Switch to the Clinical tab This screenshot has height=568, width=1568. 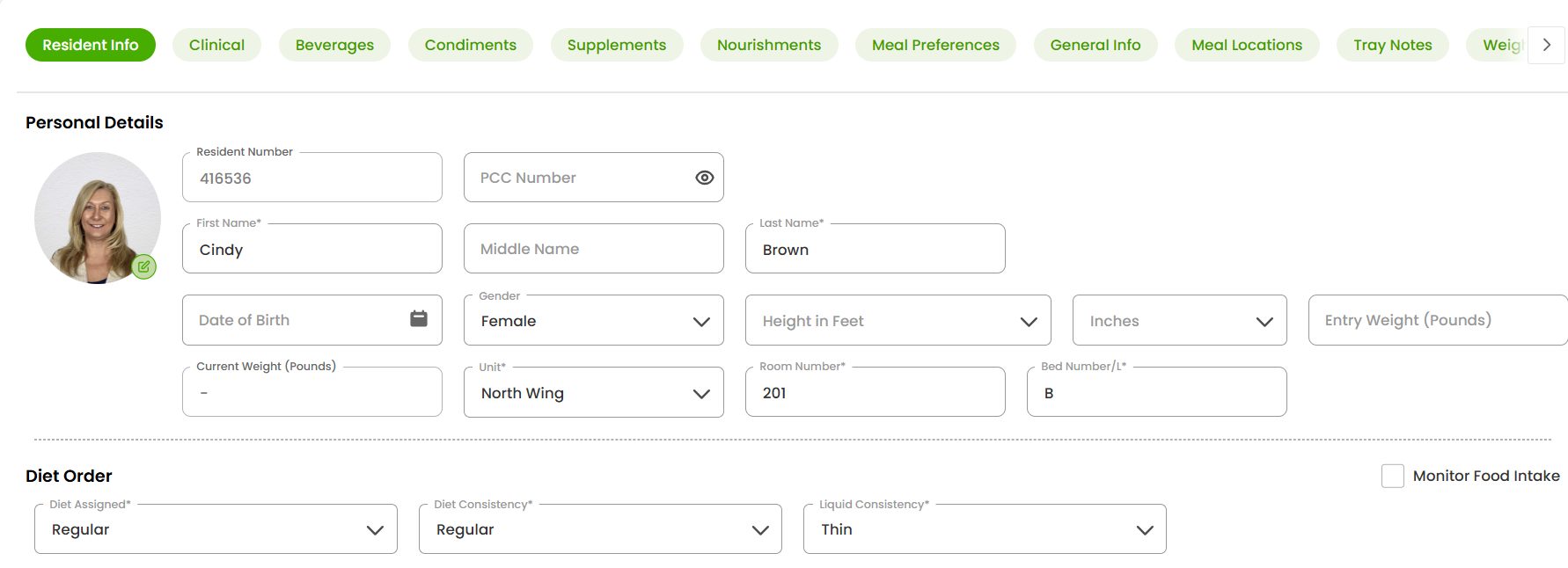pos(216,45)
